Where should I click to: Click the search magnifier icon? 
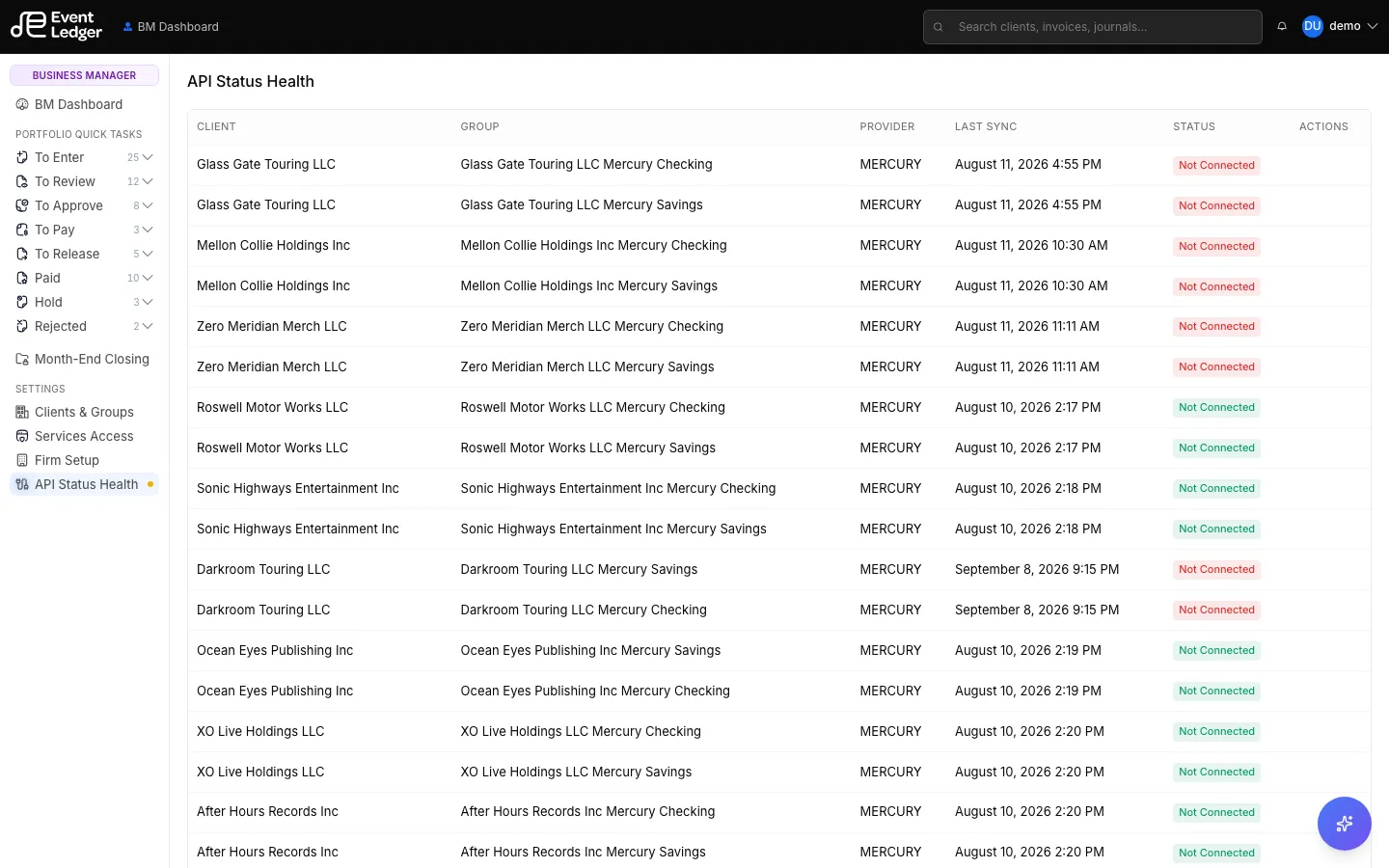[x=938, y=27]
